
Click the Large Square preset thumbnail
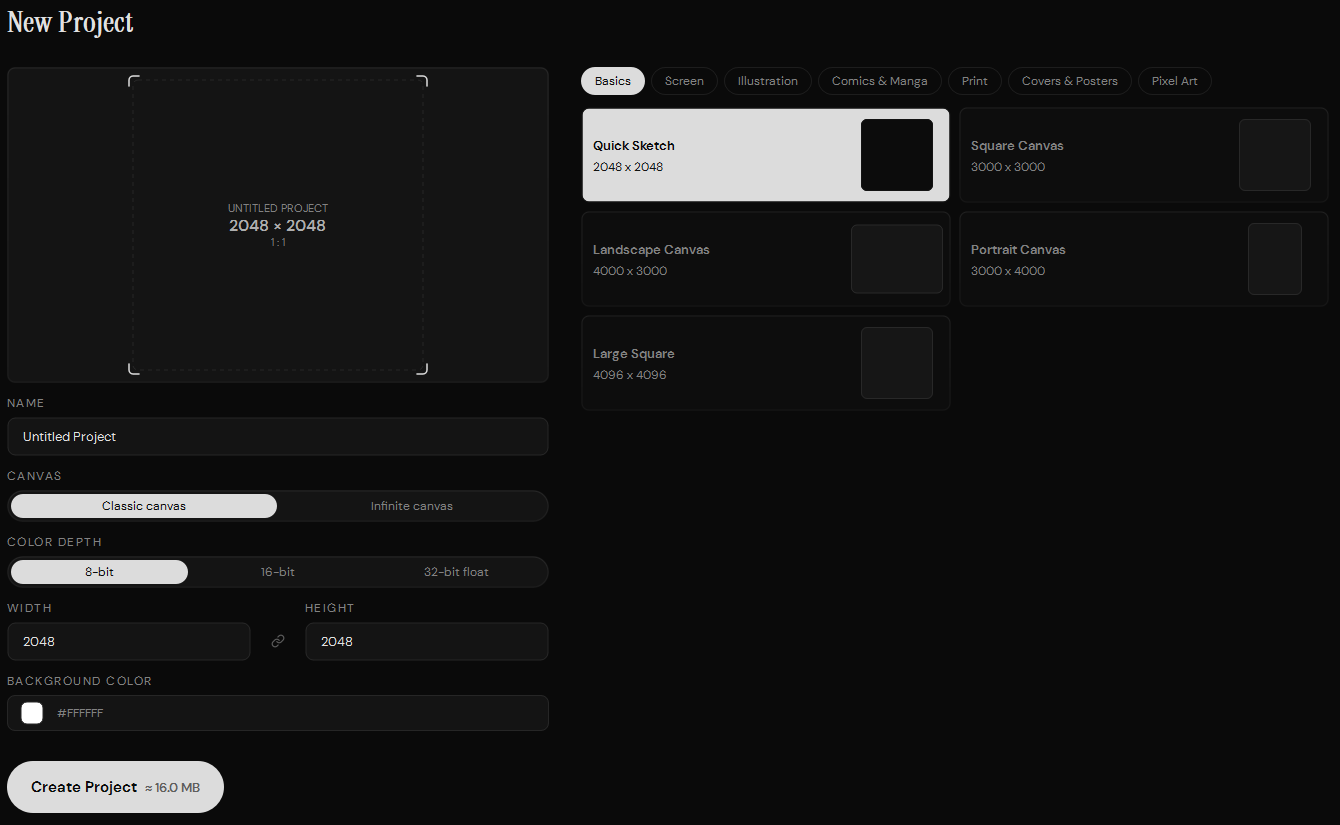(897, 363)
